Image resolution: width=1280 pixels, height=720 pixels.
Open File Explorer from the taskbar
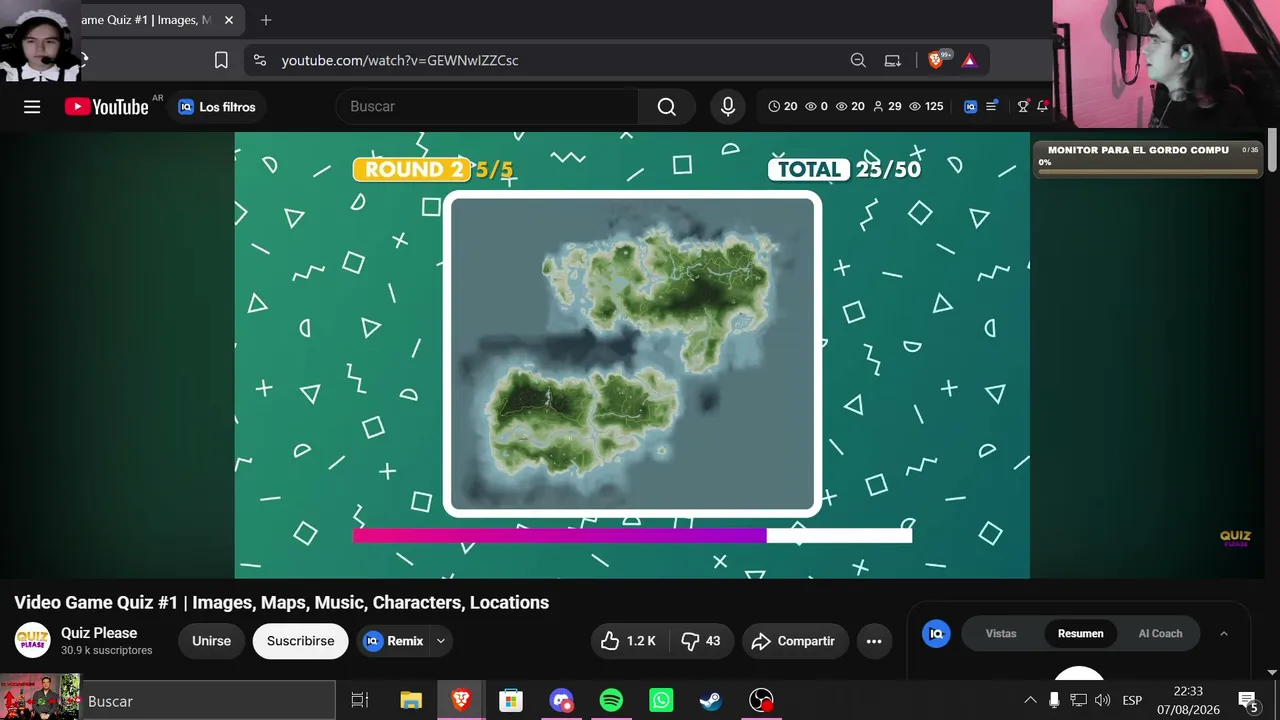pyautogui.click(x=411, y=701)
